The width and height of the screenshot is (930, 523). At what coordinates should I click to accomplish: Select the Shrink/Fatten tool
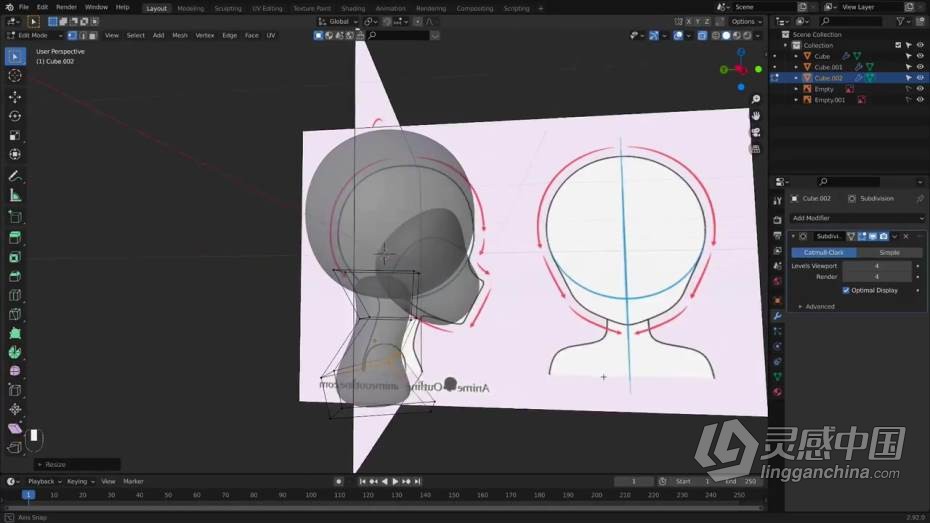[15, 409]
